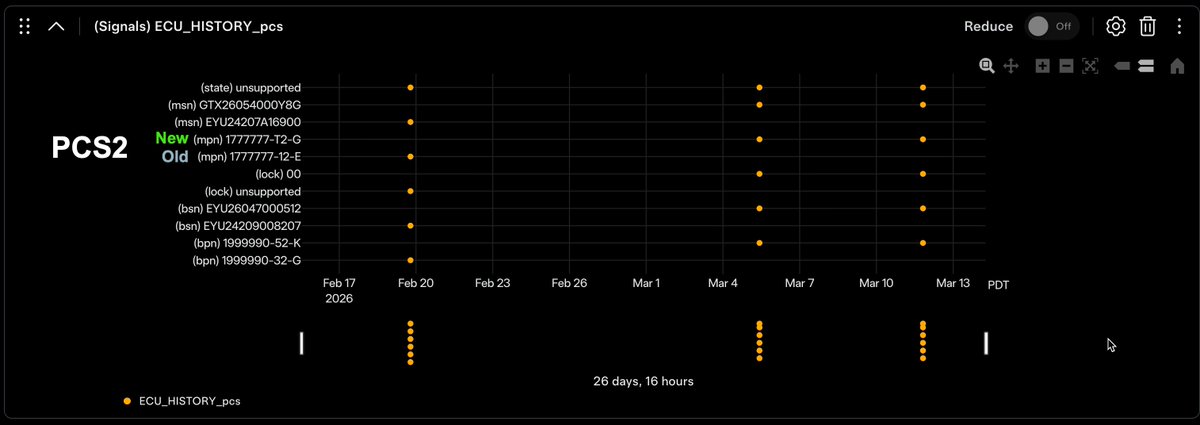Collapse the ECU_HISTORY_pcs panel with the chevron
1200x425 pixels.
coord(56,27)
